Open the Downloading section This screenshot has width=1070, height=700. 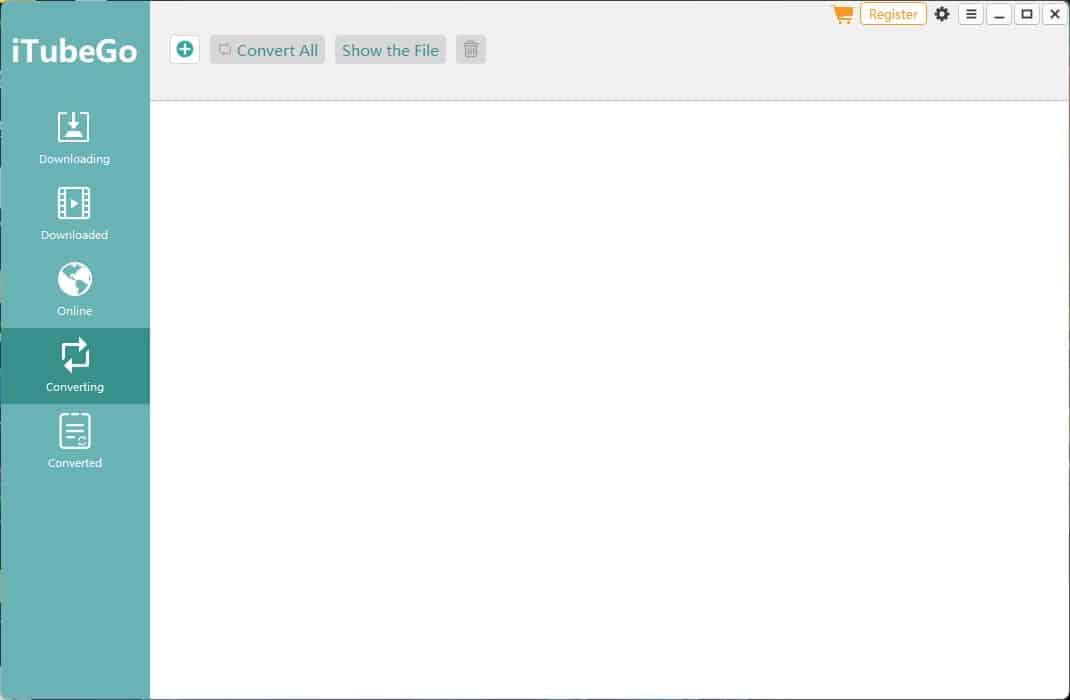(x=74, y=138)
